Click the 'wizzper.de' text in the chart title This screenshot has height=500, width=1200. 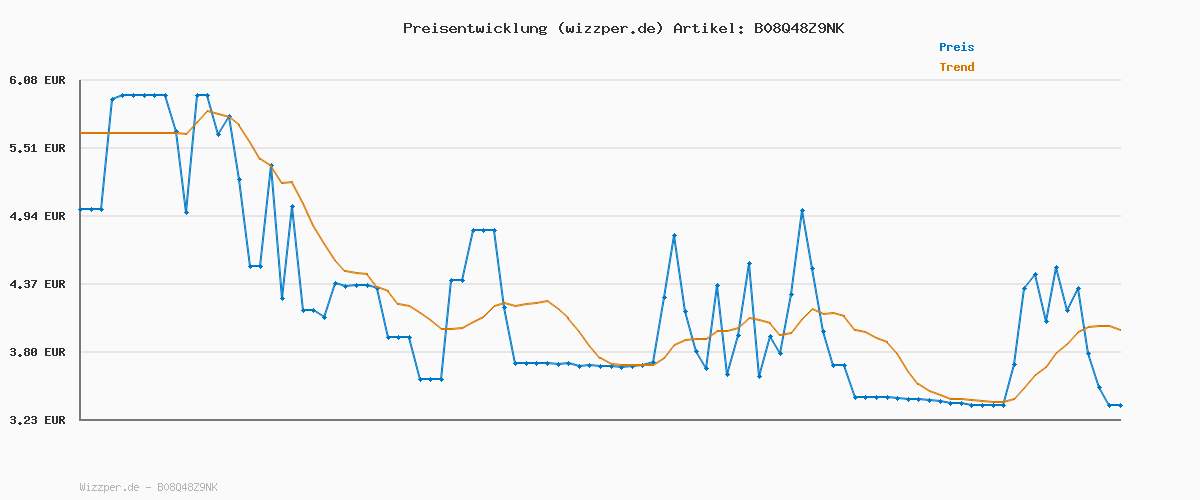610,28
